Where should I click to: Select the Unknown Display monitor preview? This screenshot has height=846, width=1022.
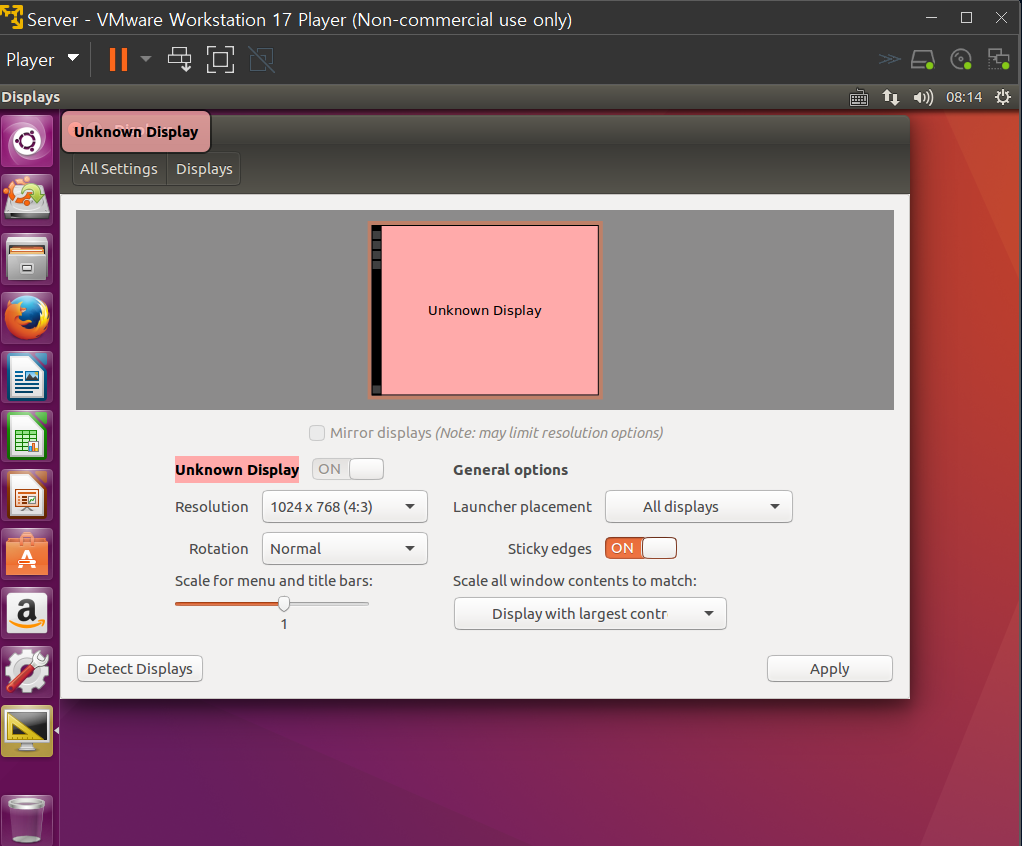click(x=485, y=310)
